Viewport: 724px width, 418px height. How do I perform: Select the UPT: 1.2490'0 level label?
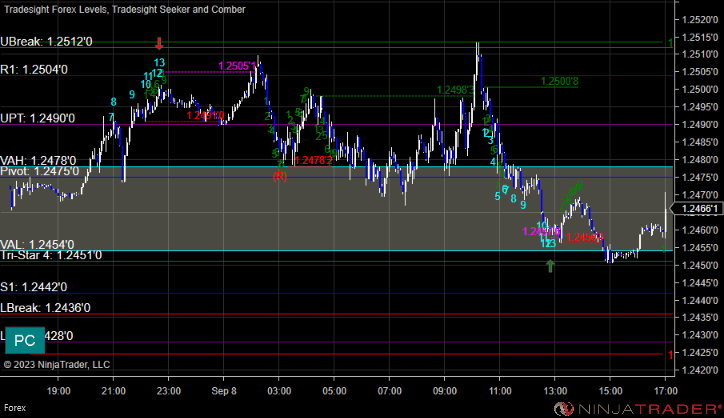37,118
